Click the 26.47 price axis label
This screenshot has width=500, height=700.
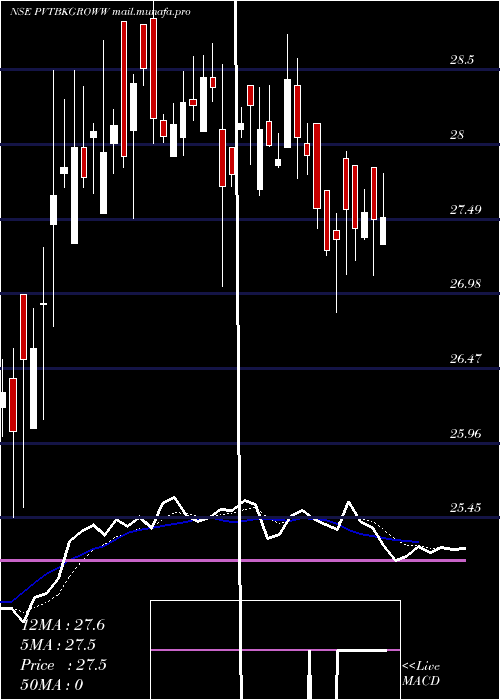pyautogui.click(x=465, y=358)
